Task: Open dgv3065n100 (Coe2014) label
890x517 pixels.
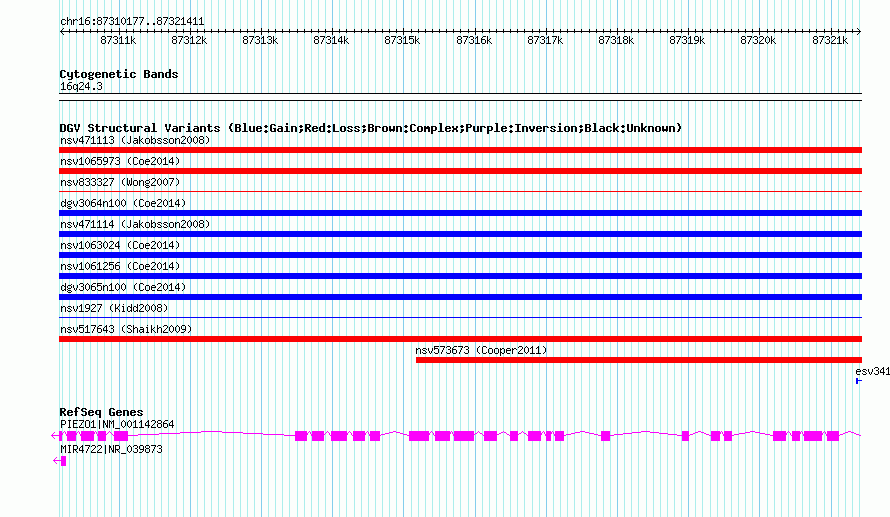Action: coord(123,287)
